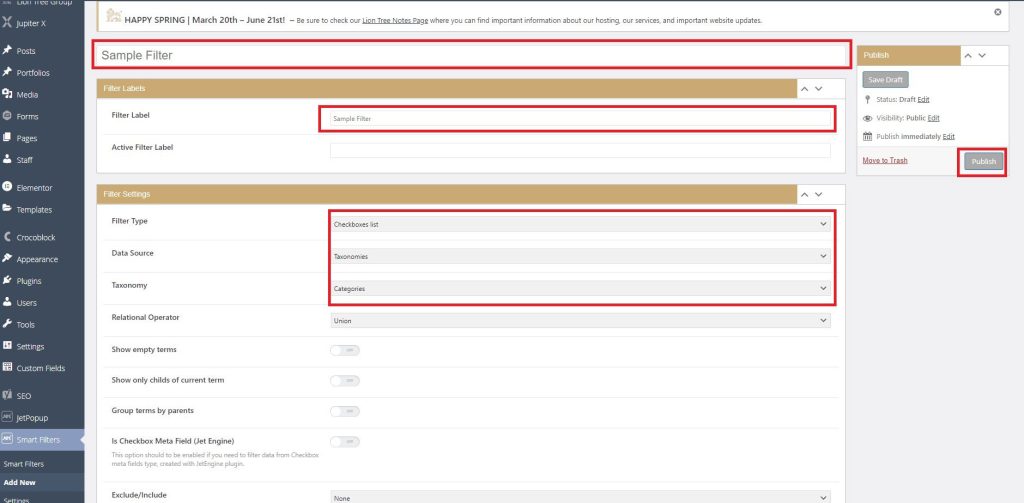This screenshot has width=1024, height=503.
Task: Click the Media icon in sidebar
Action: pyautogui.click(x=8, y=94)
